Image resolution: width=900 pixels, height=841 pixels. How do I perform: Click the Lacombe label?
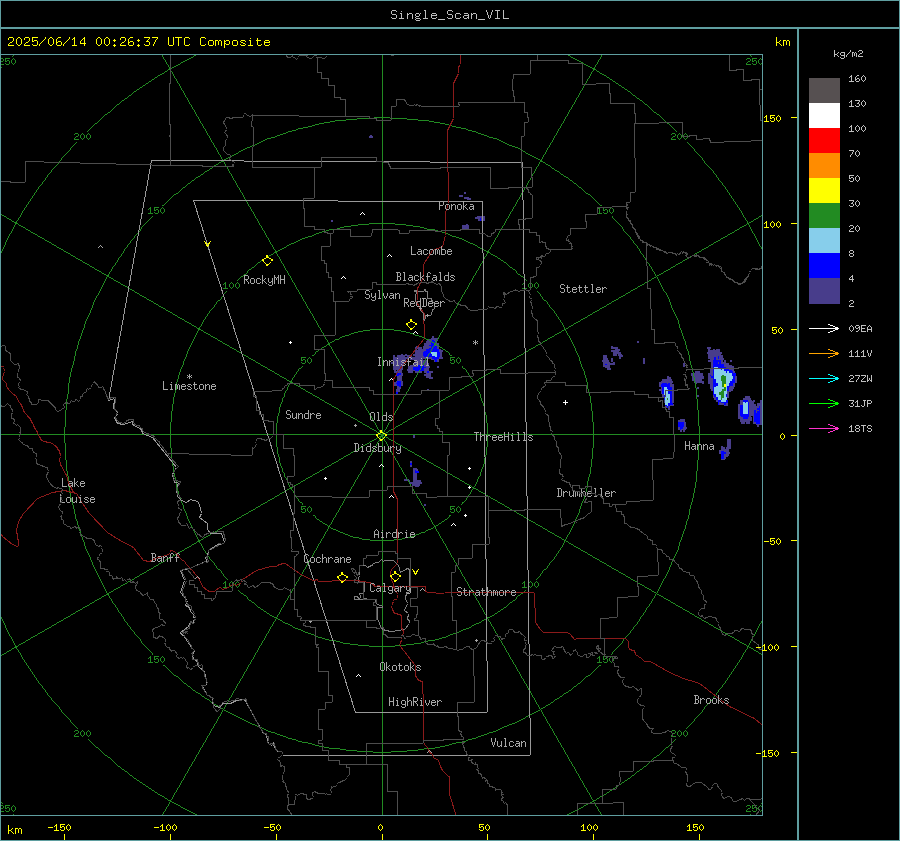(431, 251)
